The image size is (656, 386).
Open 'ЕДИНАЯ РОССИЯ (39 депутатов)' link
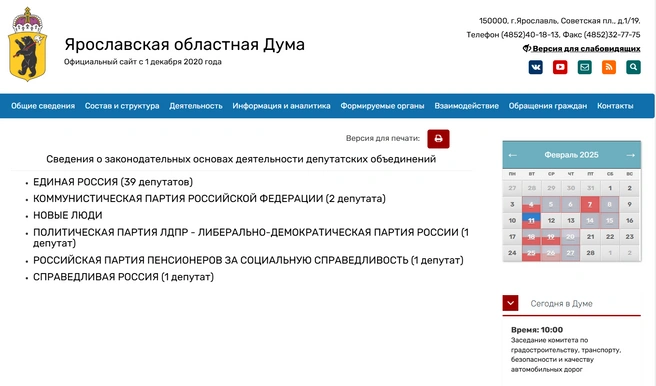(x=113, y=182)
